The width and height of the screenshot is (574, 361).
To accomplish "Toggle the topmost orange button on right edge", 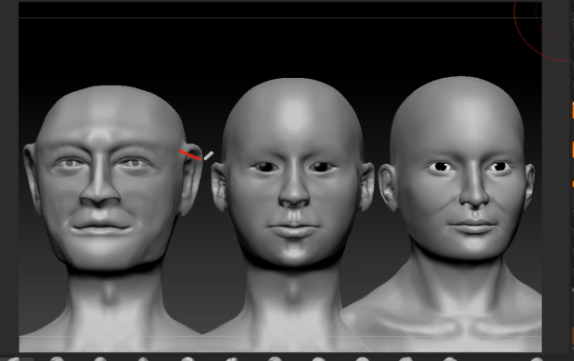I will tap(572, 111).
